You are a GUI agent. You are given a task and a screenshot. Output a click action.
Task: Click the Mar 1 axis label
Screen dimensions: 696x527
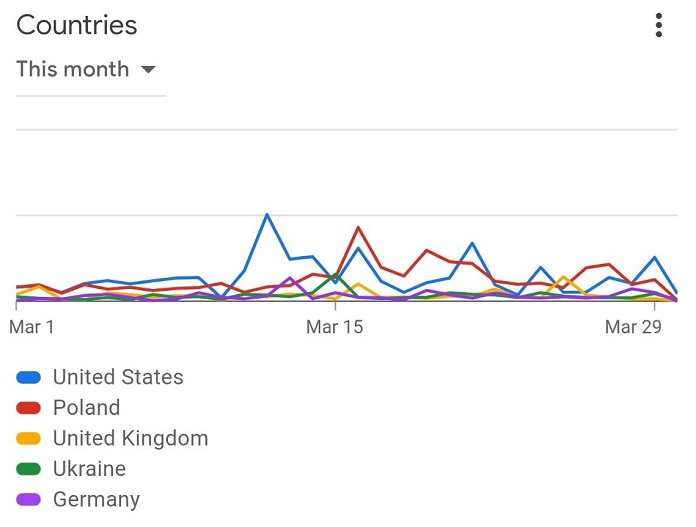coord(32,327)
